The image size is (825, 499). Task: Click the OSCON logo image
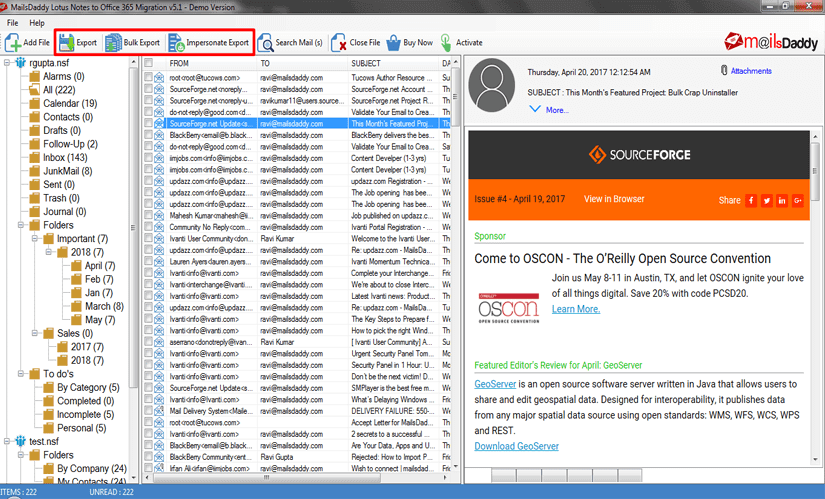(x=509, y=308)
